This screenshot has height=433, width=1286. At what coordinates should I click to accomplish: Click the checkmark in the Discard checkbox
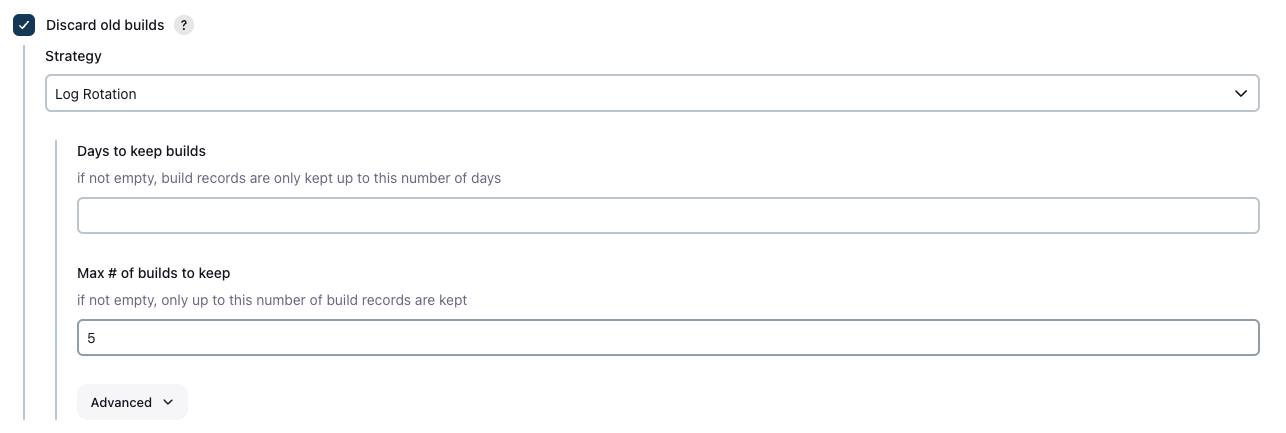(x=24, y=25)
